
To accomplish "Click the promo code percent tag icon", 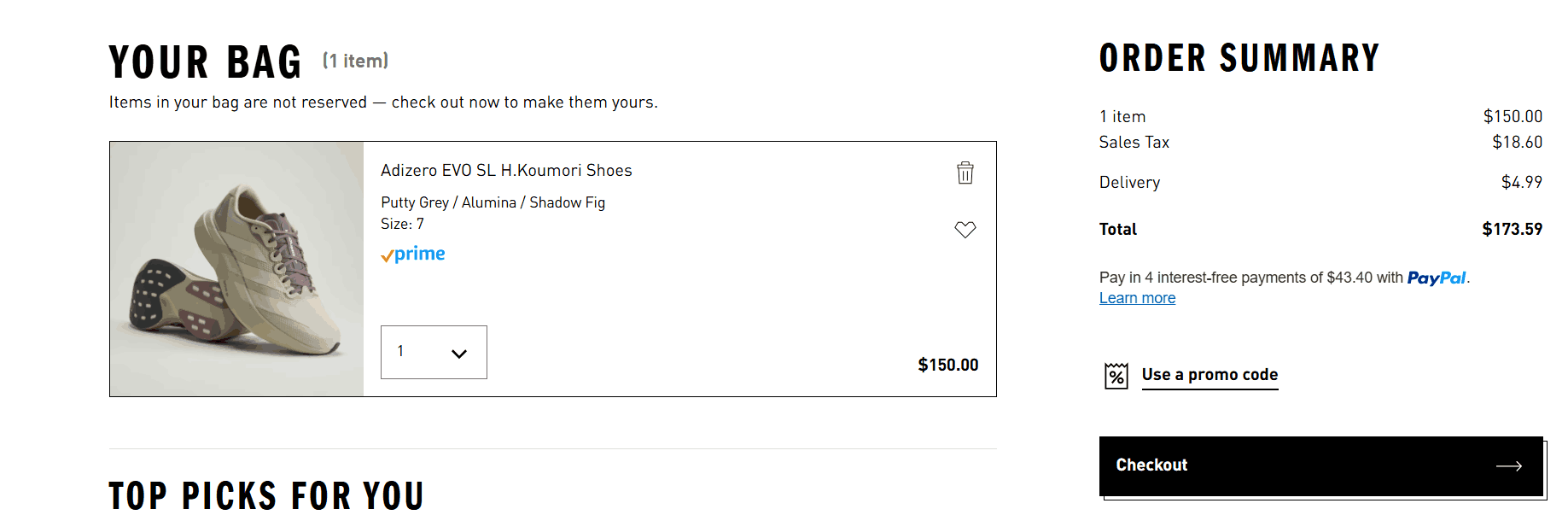I will [x=1116, y=376].
